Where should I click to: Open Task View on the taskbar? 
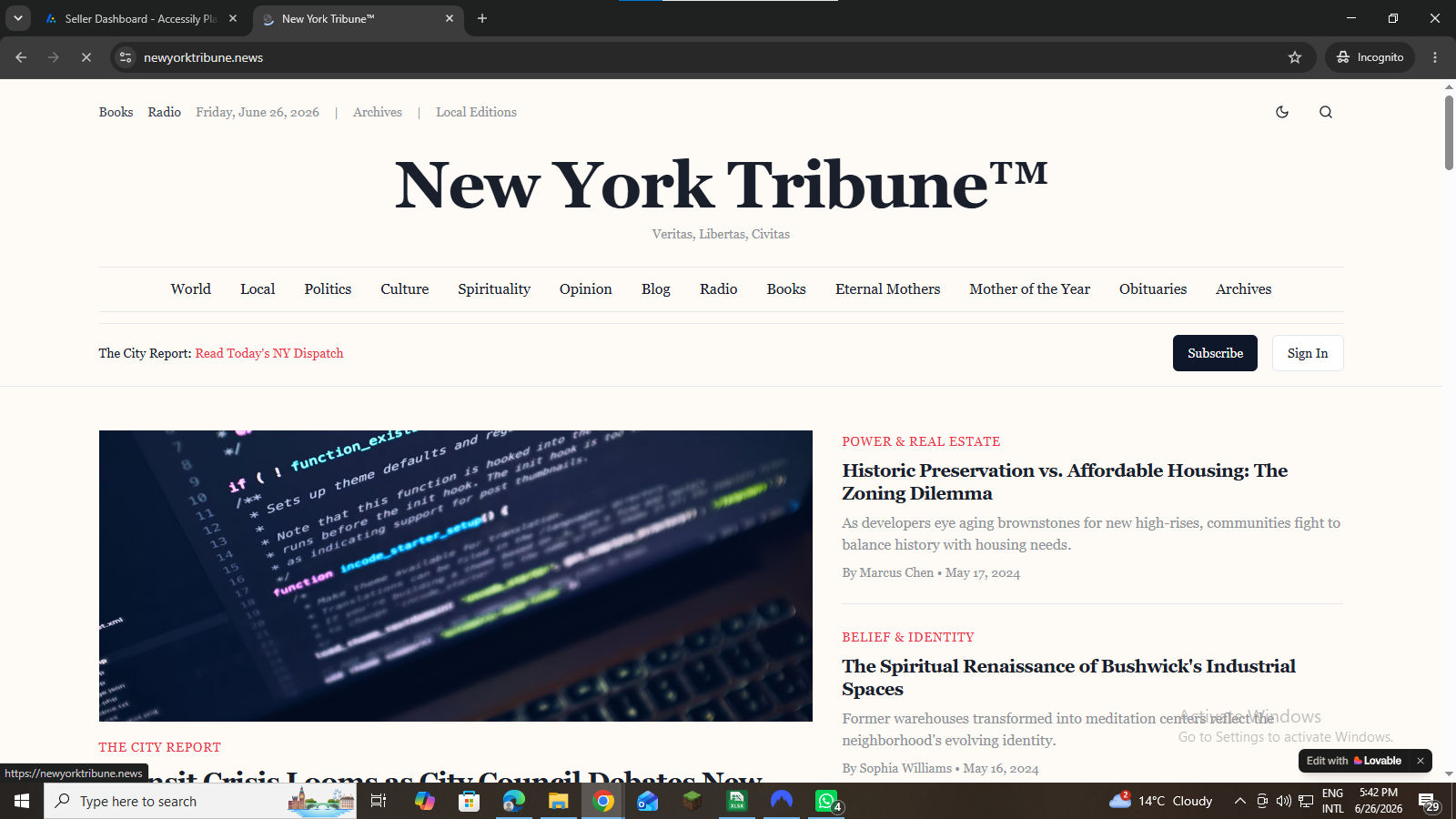[x=379, y=801]
